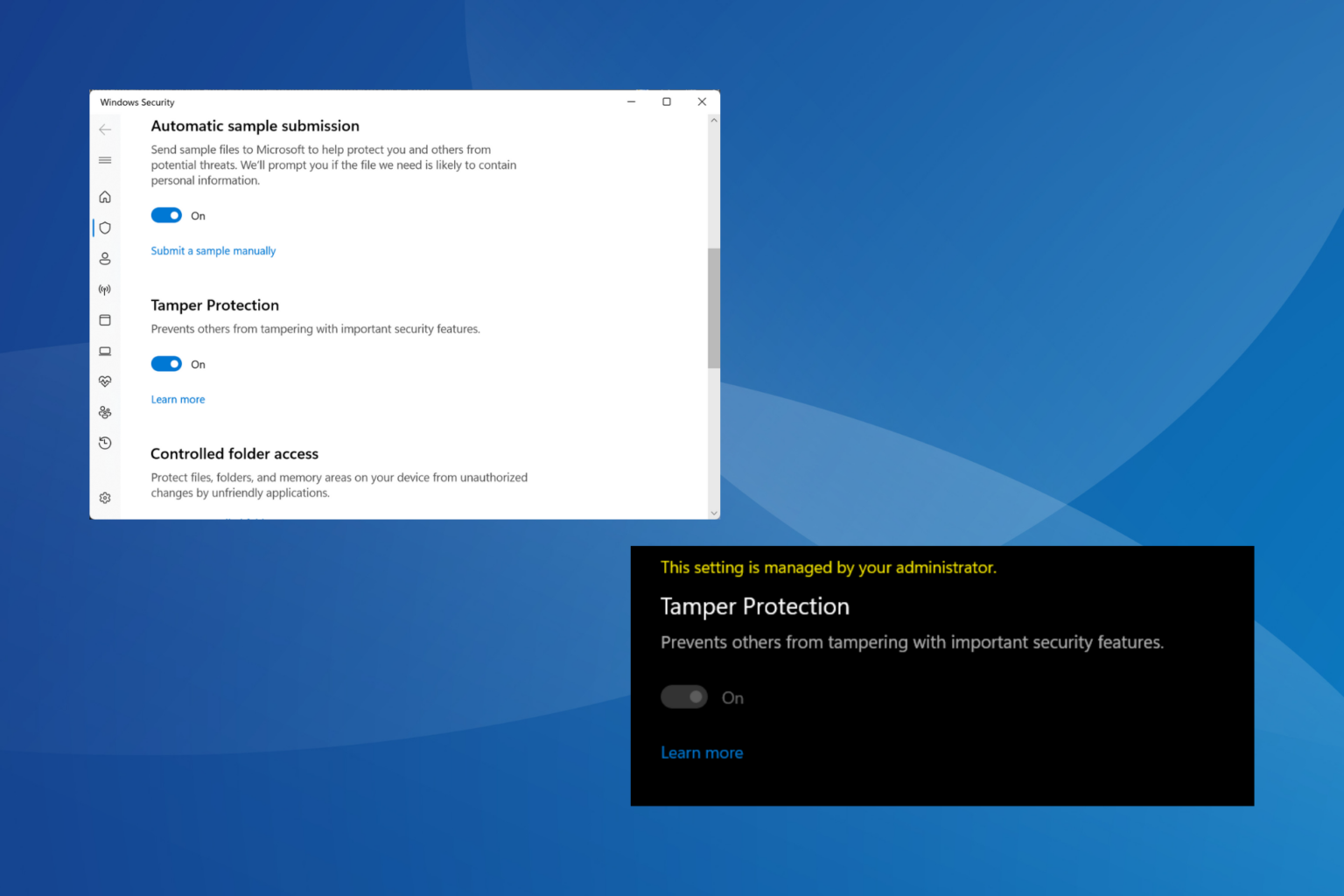Open Account protection person icon
Screen dimensions: 1344x896
pyautogui.click(x=105, y=258)
